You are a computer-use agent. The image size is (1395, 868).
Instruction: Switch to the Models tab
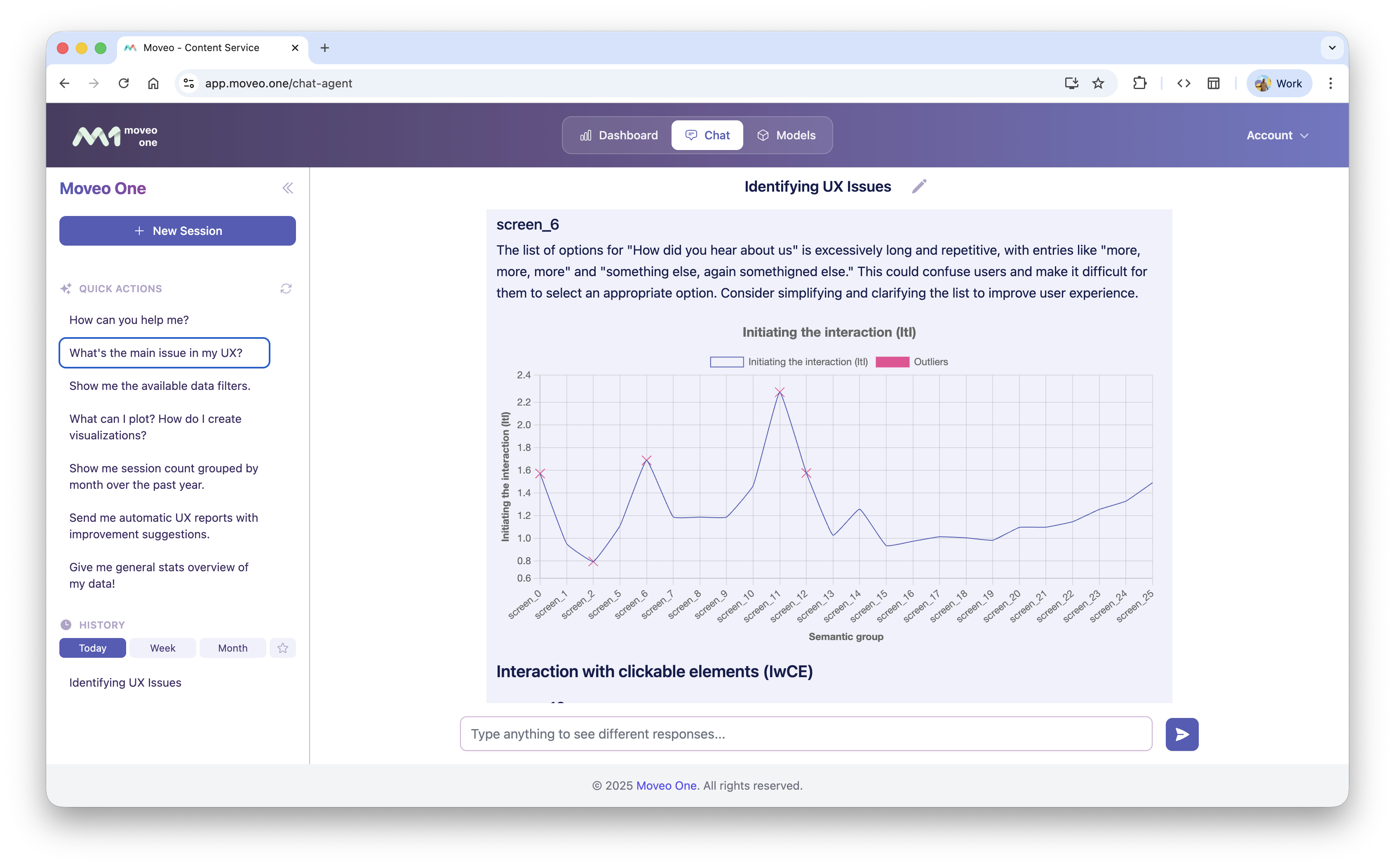pos(787,135)
